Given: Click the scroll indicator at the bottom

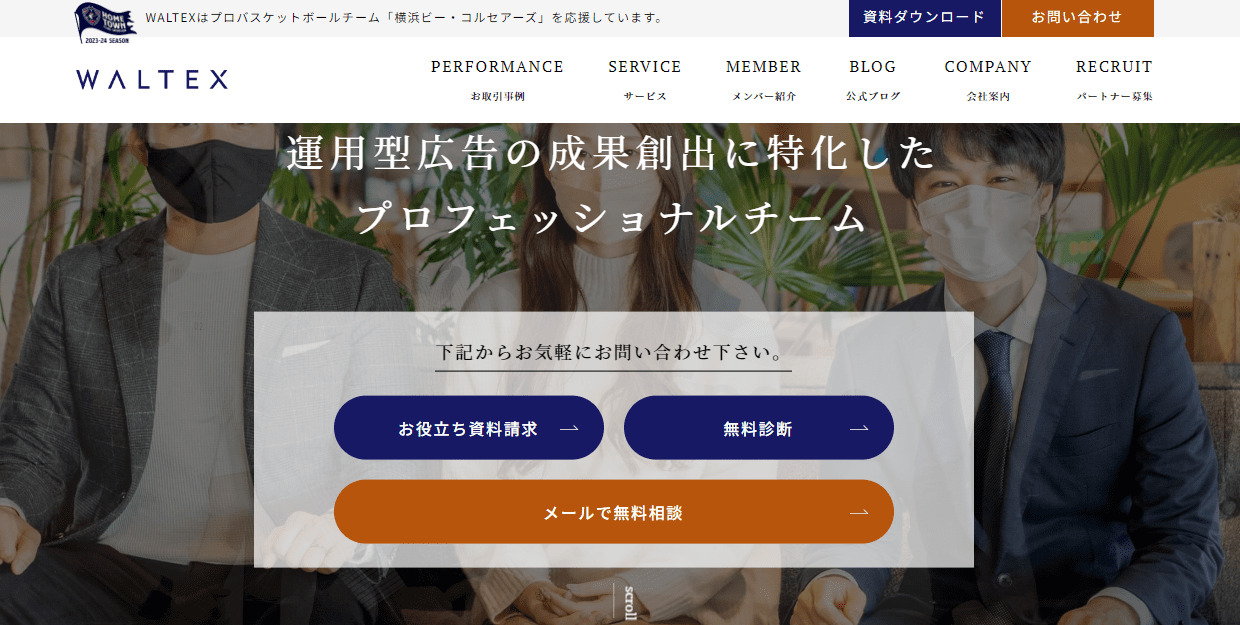Looking at the screenshot, I should click(625, 602).
